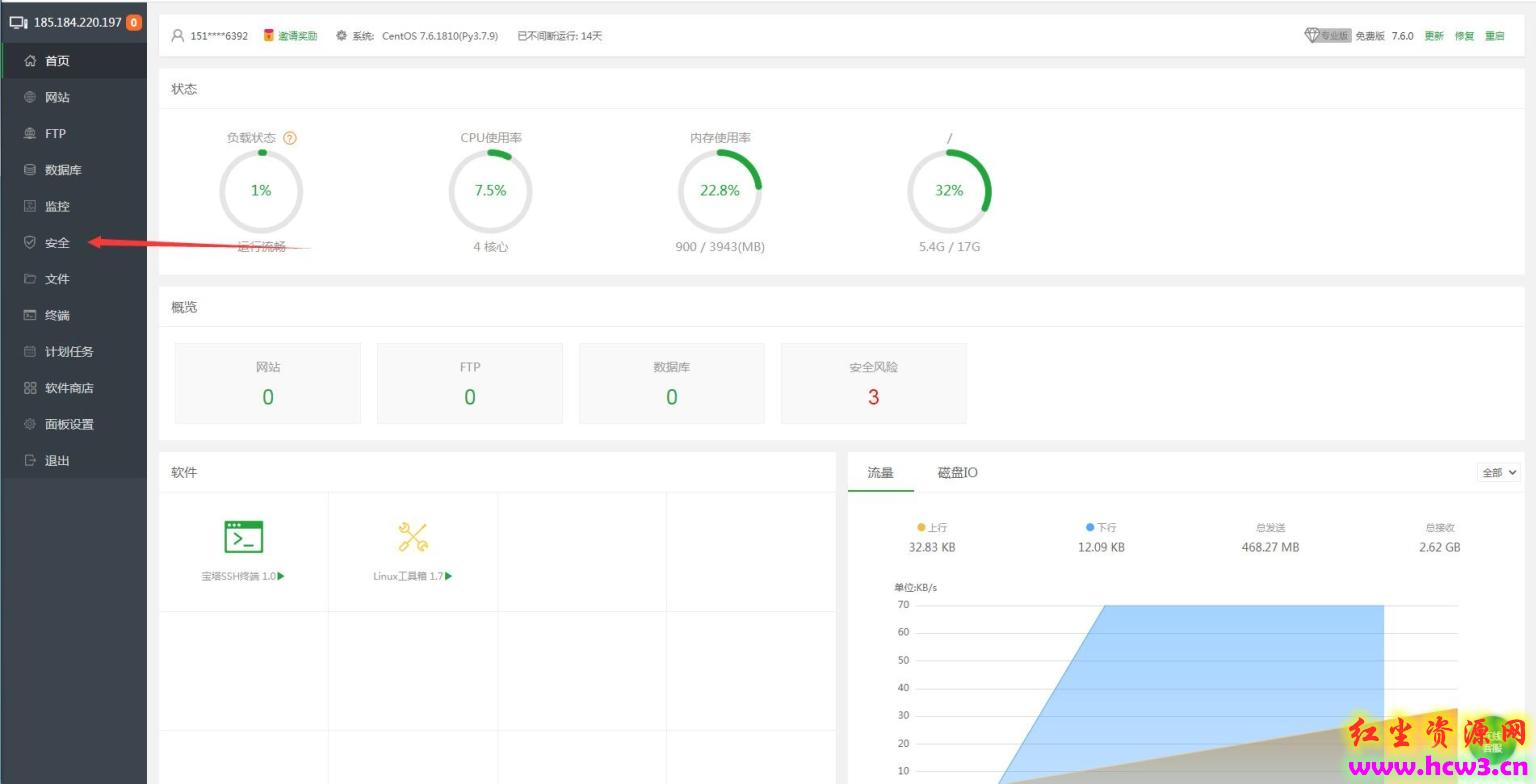Image resolution: width=1536 pixels, height=784 pixels.
Task: Switch to the 磁盘IO tab
Action: coord(957,473)
